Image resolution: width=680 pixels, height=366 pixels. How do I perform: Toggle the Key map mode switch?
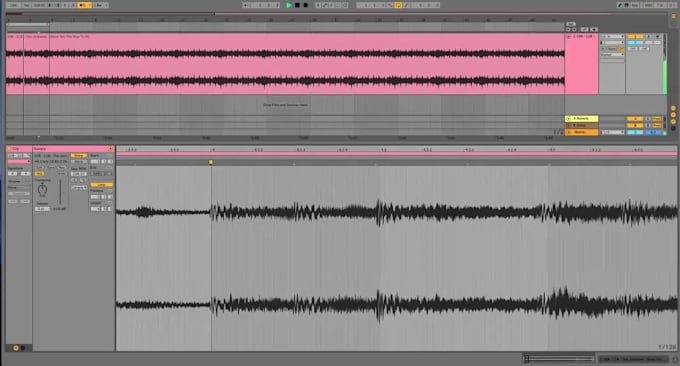635,5
